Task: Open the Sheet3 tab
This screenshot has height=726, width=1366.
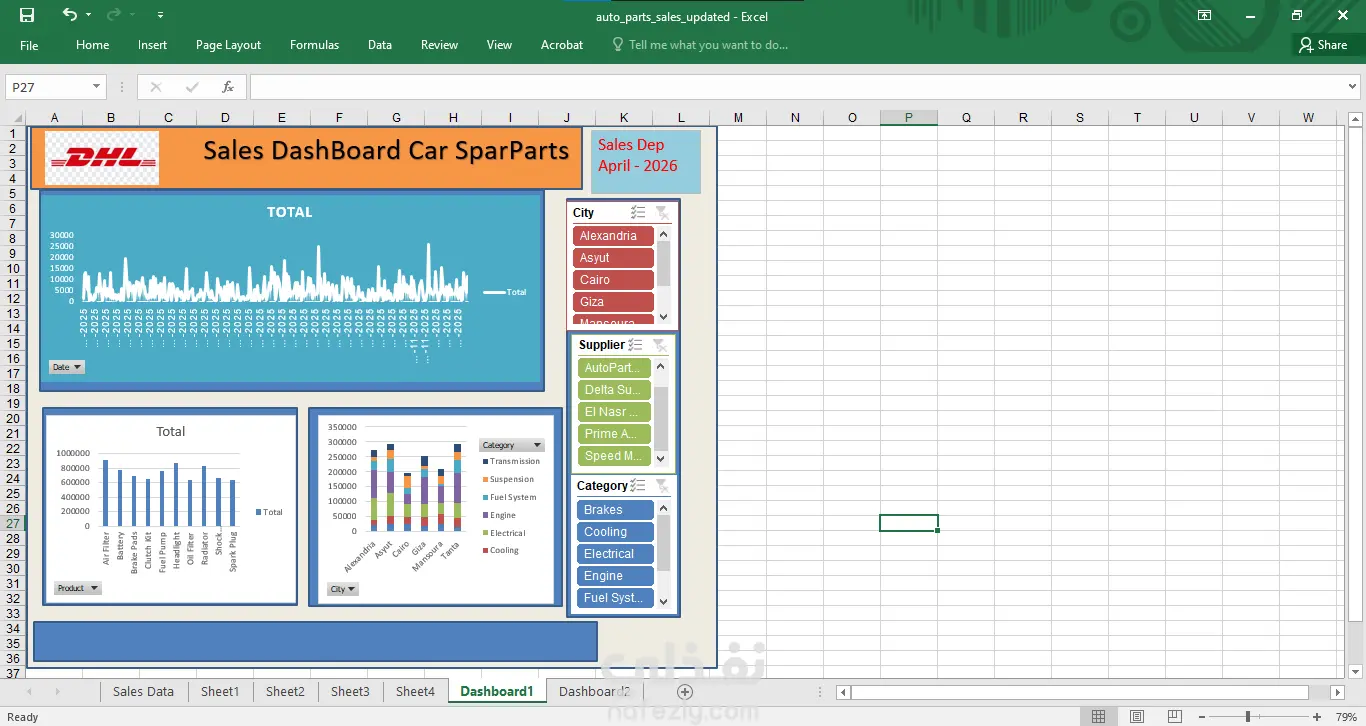Action: (350, 691)
